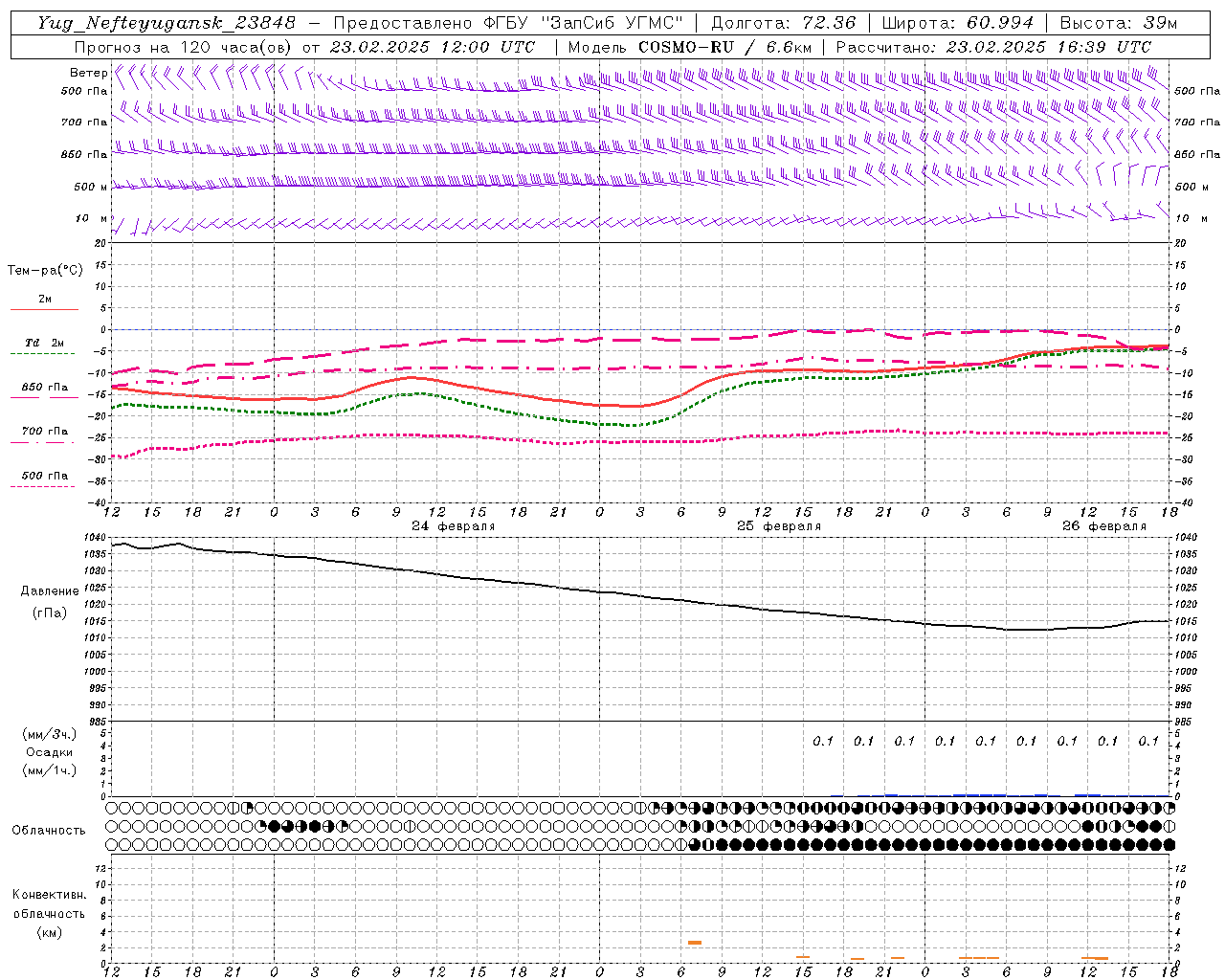Click left "700 гПа" wind level label
The height and width of the screenshot is (980, 1225).
pos(84,122)
